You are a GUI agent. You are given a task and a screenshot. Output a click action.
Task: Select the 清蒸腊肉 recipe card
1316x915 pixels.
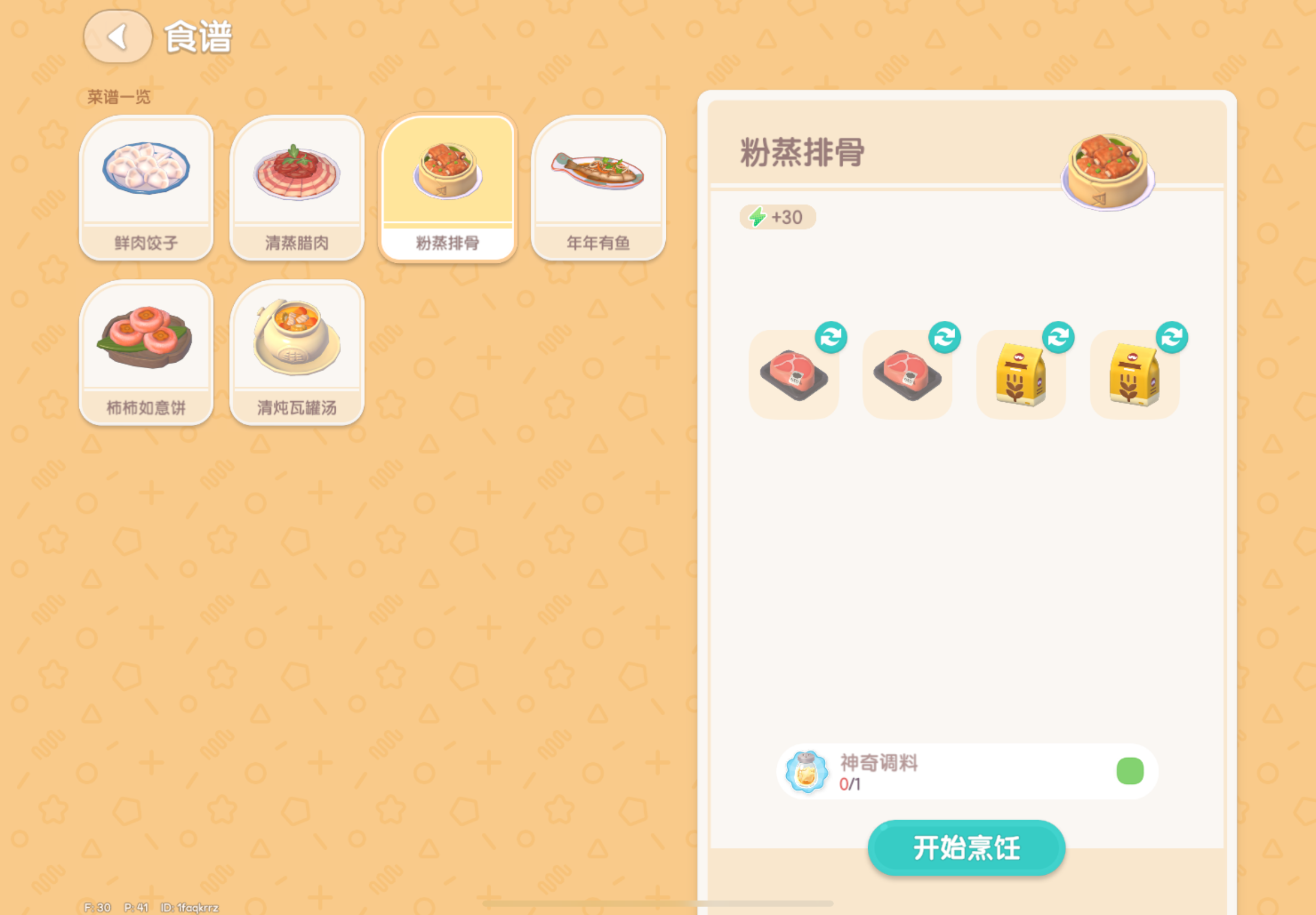pyautogui.click(x=297, y=187)
